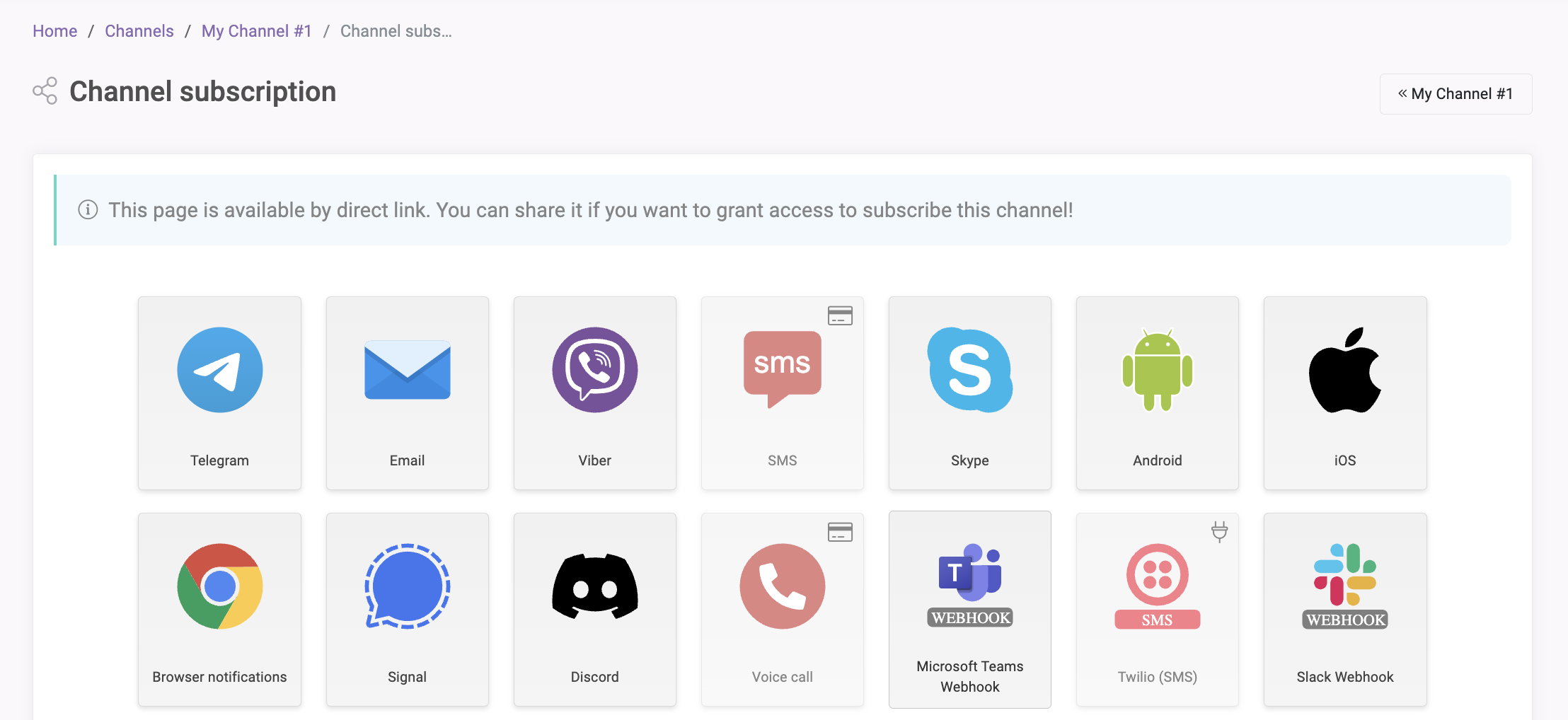Image resolution: width=1568 pixels, height=720 pixels.
Task: Click the plug badge on Twilio card
Action: click(x=1219, y=531)
